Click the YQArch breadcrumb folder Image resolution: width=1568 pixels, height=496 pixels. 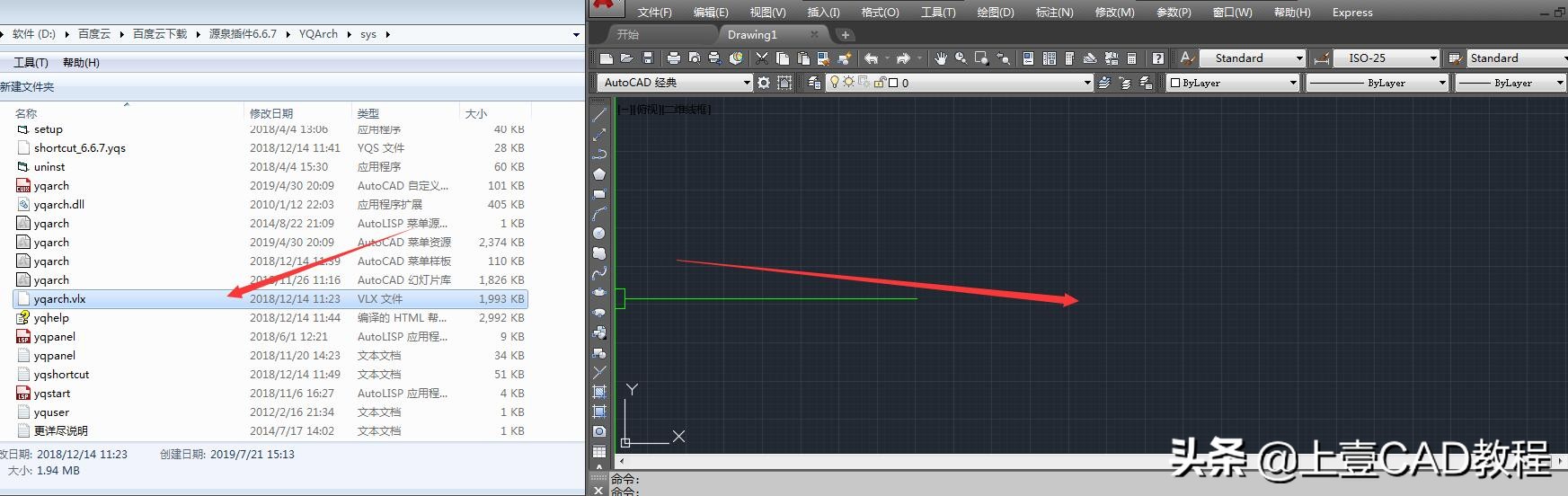pos(318,34)
